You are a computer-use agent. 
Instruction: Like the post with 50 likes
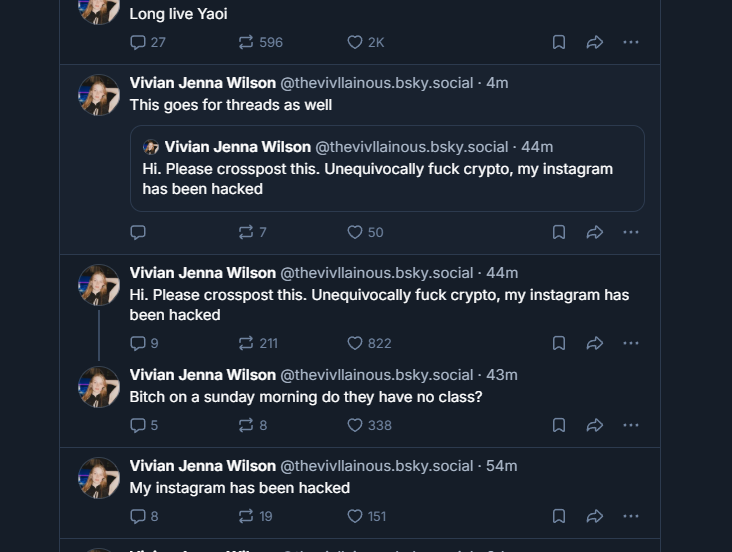365,232
